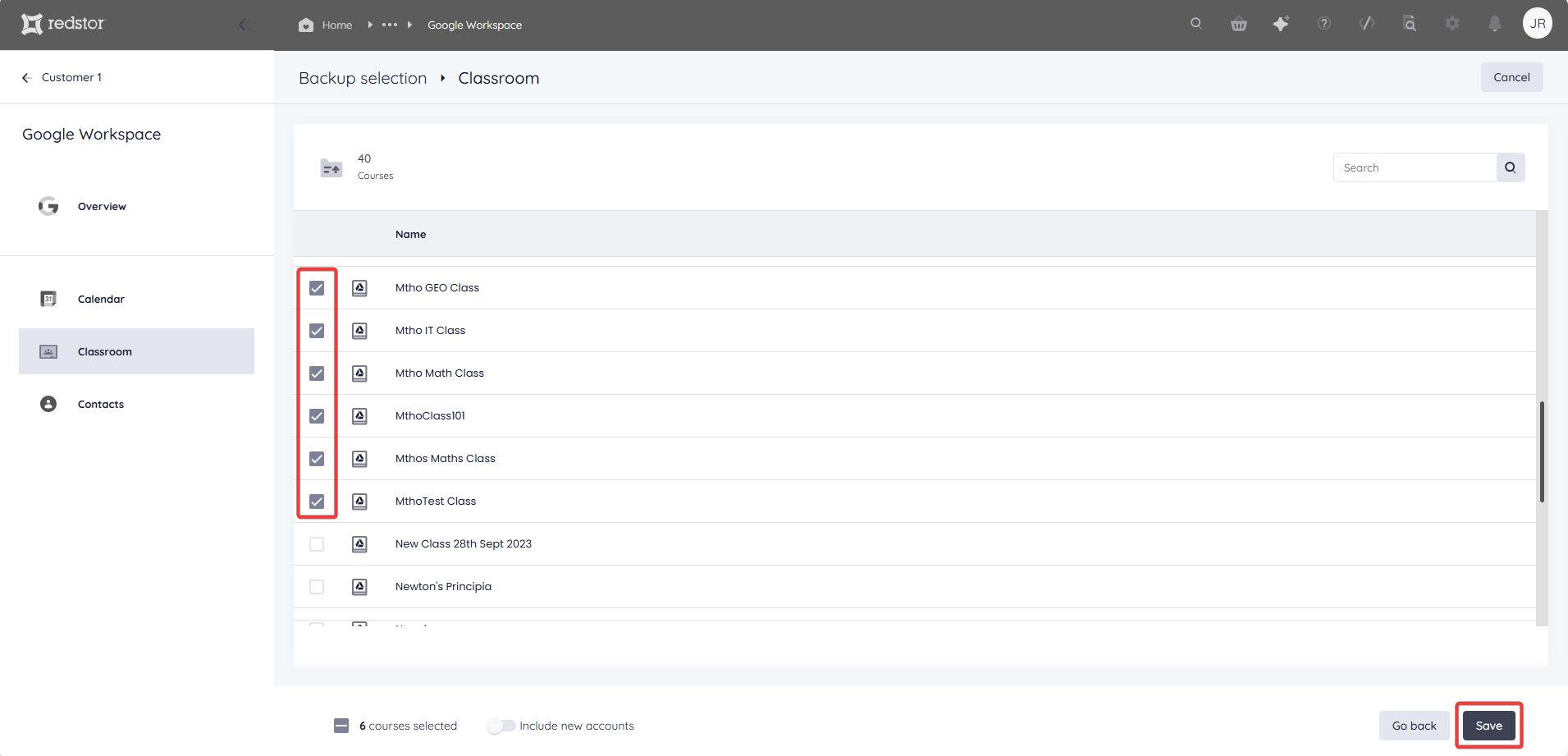Click the sparkle AI icon
The height and width of the screenshot is (756, 1568).
click(1281, 24)
